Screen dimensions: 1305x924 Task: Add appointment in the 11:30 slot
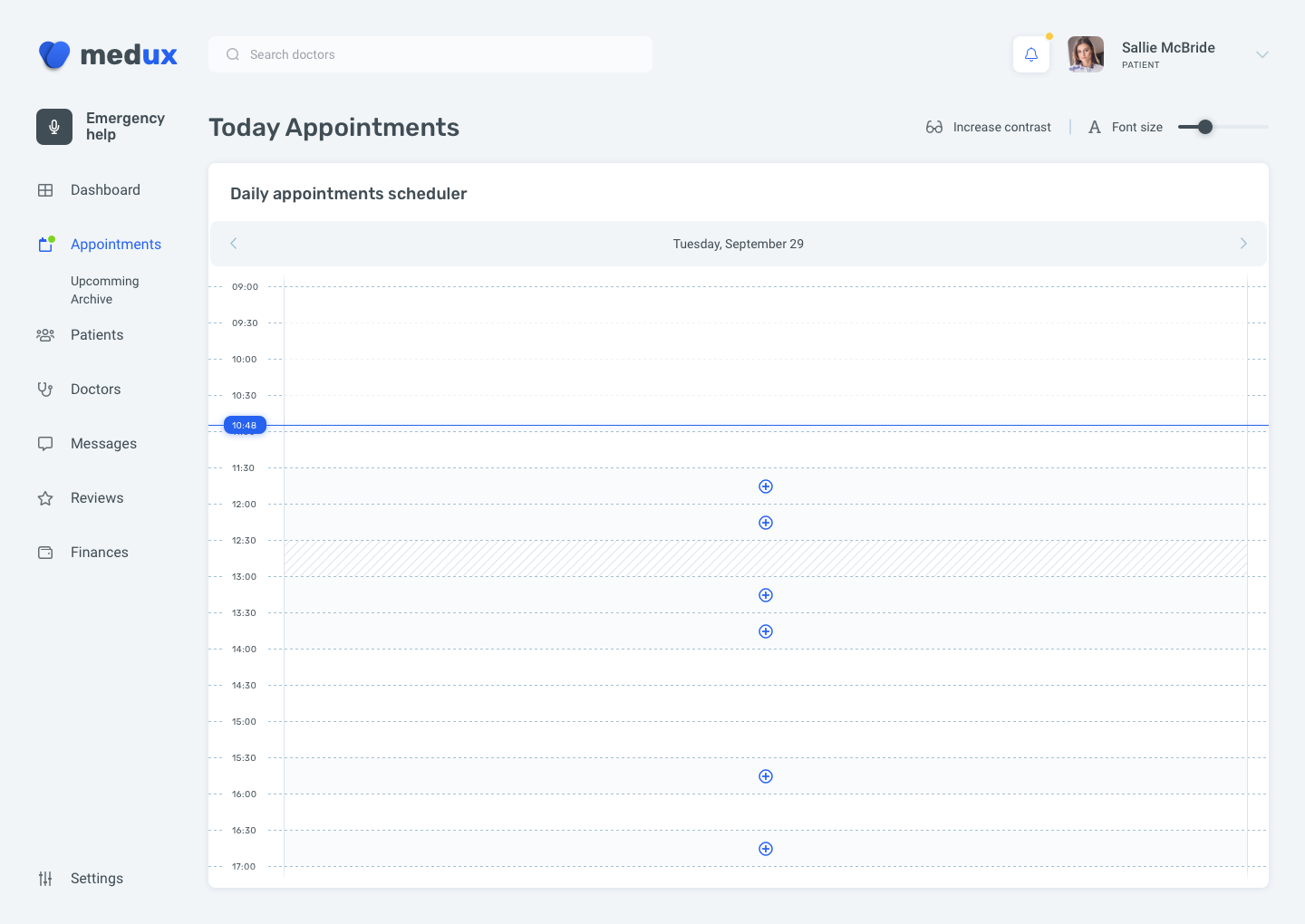tap(766, 486)
